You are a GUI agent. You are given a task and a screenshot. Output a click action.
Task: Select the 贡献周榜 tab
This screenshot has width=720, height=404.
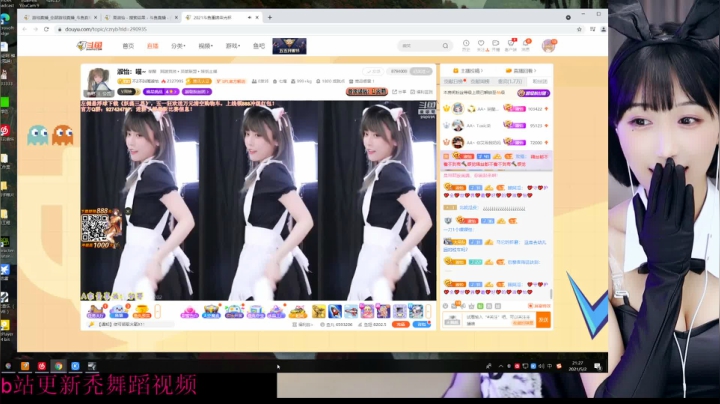(x=480, y=81)
